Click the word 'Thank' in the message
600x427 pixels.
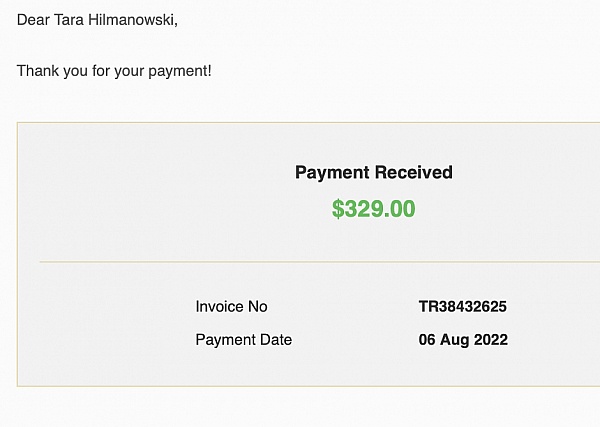(38, 71)
